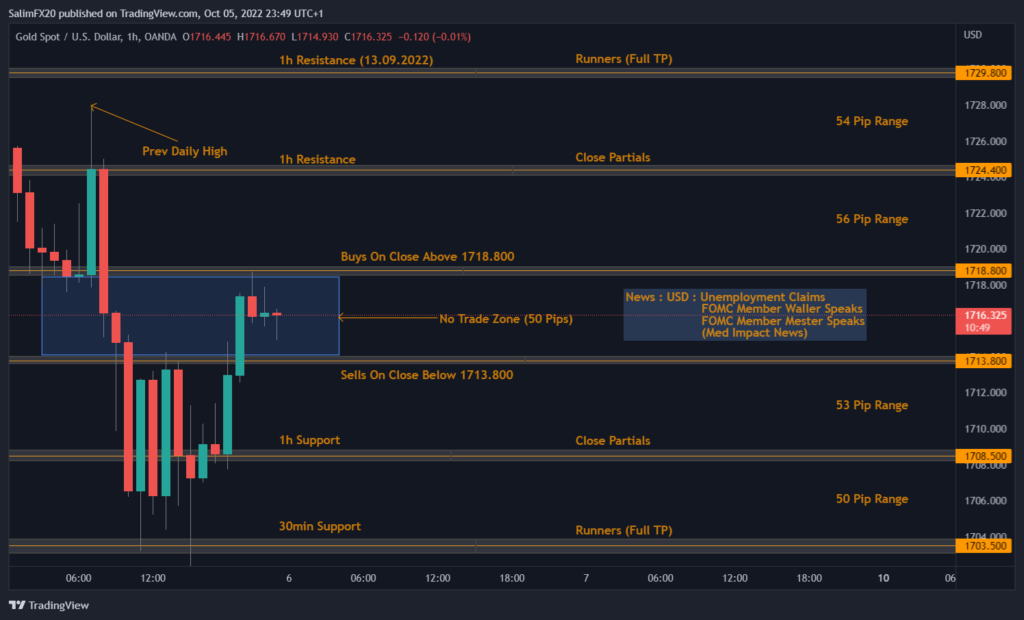Click the Buys On Close Above 1718.800 label
Viewport: 1024px width, 620px height.
(x=425, y=256)
